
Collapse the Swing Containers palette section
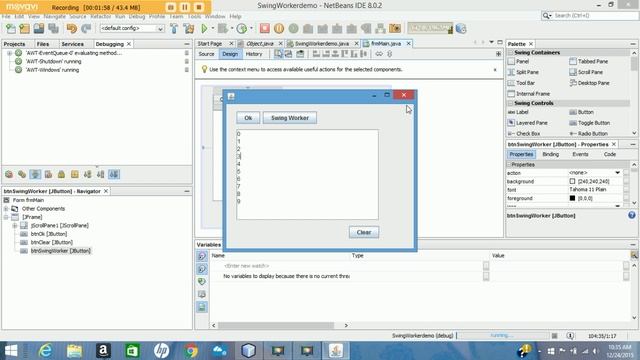tap(511, 53)
